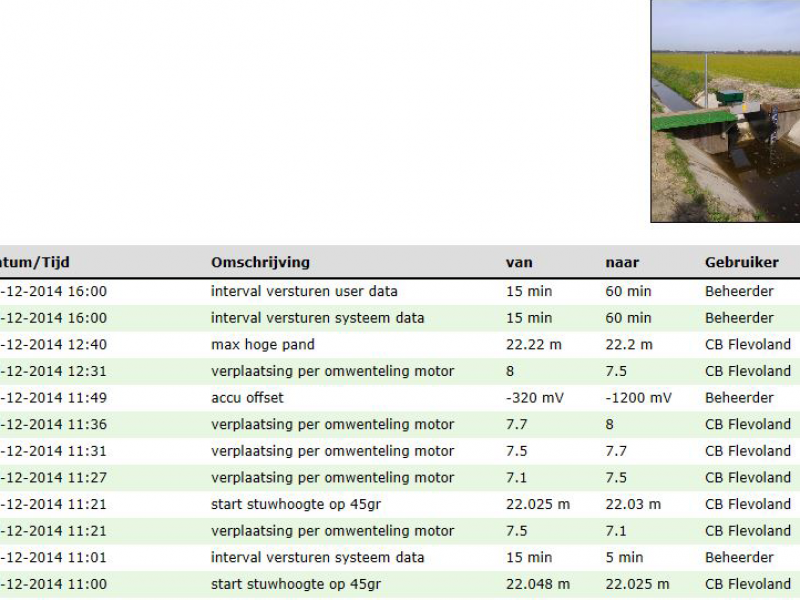Sort by the Datum/Tijd column header
The image size is (800, 600).
point(35,263)
